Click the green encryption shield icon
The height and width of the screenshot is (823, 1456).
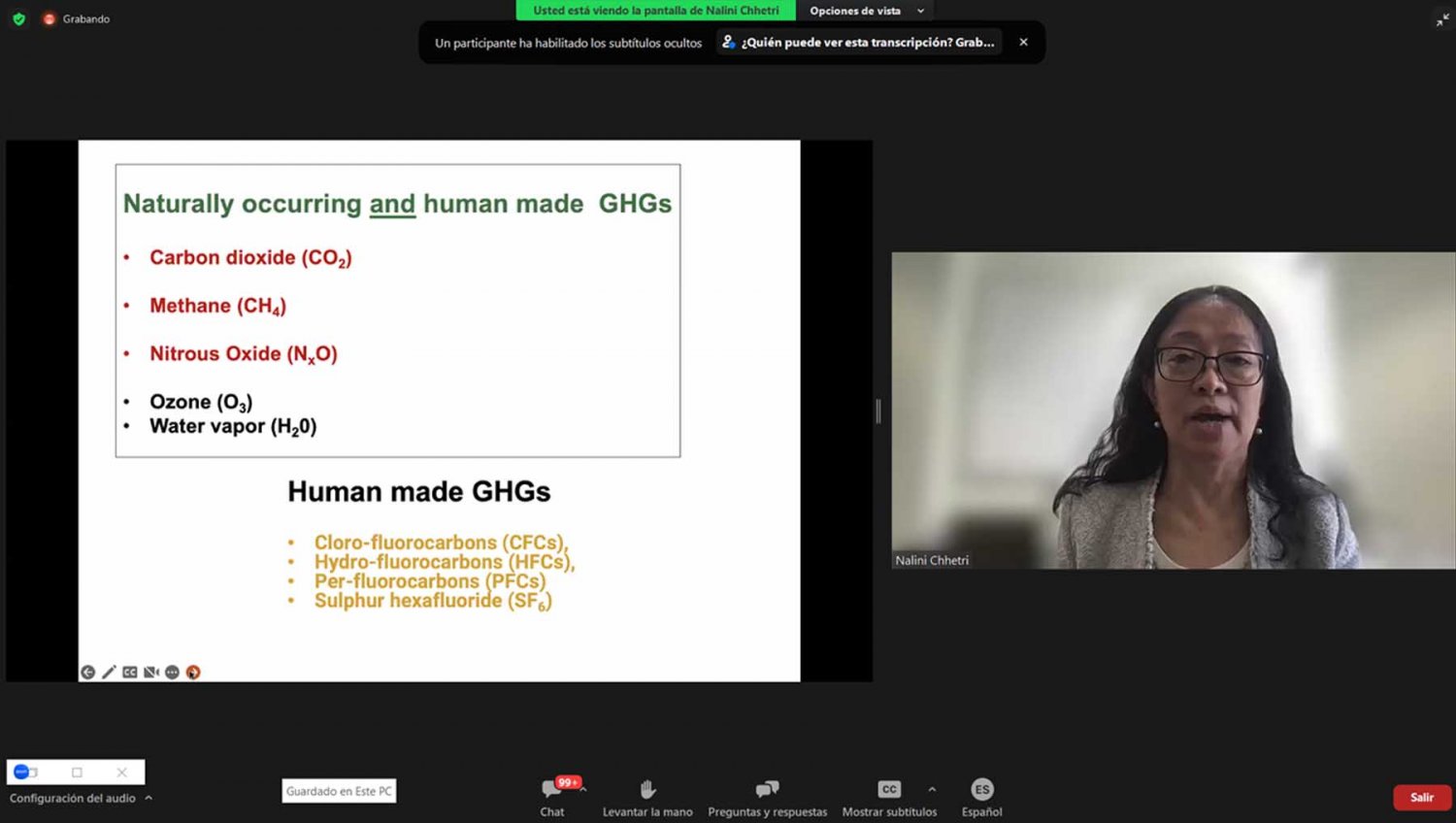[x=18, y=18]
